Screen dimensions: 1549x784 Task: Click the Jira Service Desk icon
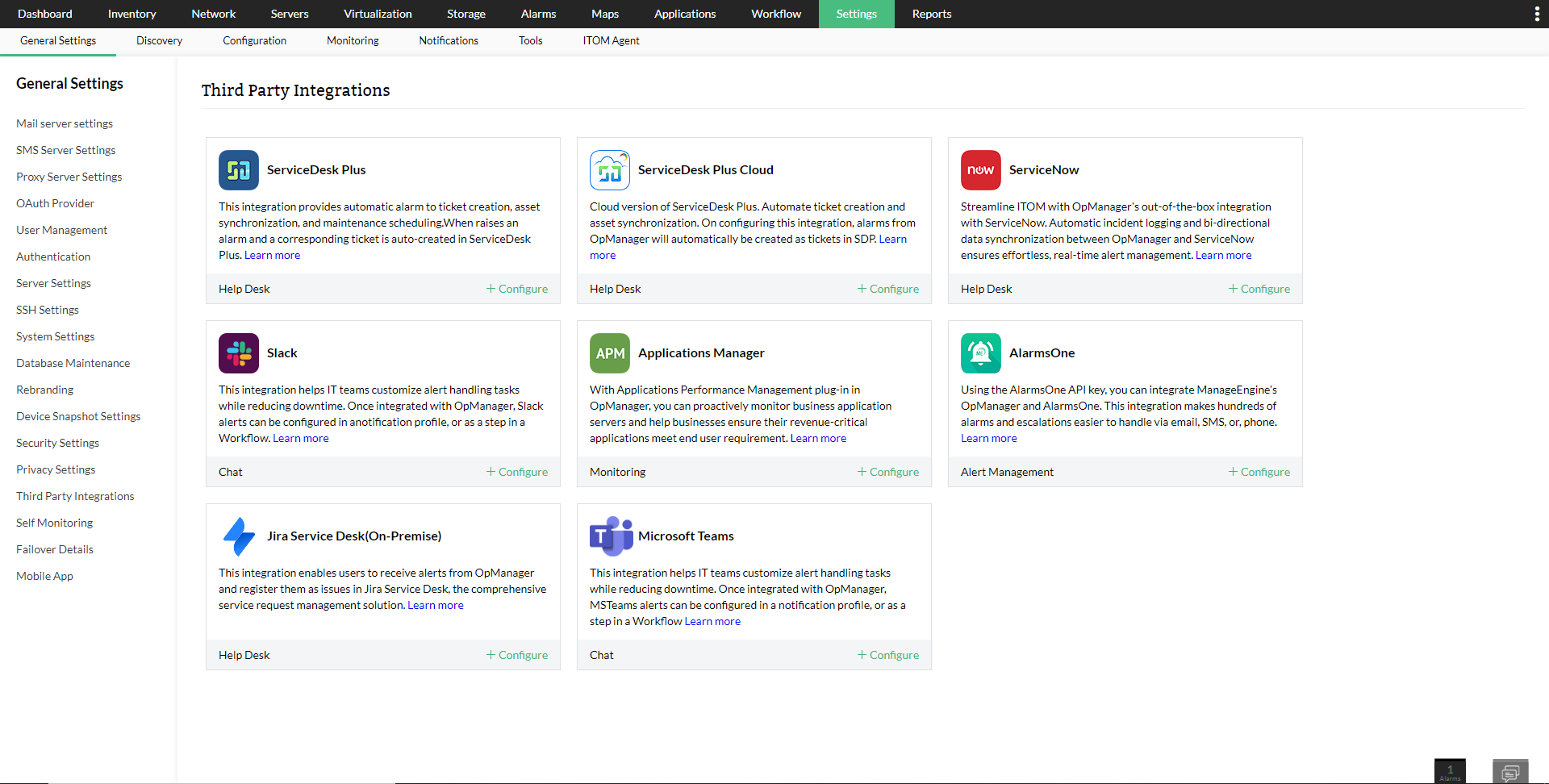tap(238, 536)
